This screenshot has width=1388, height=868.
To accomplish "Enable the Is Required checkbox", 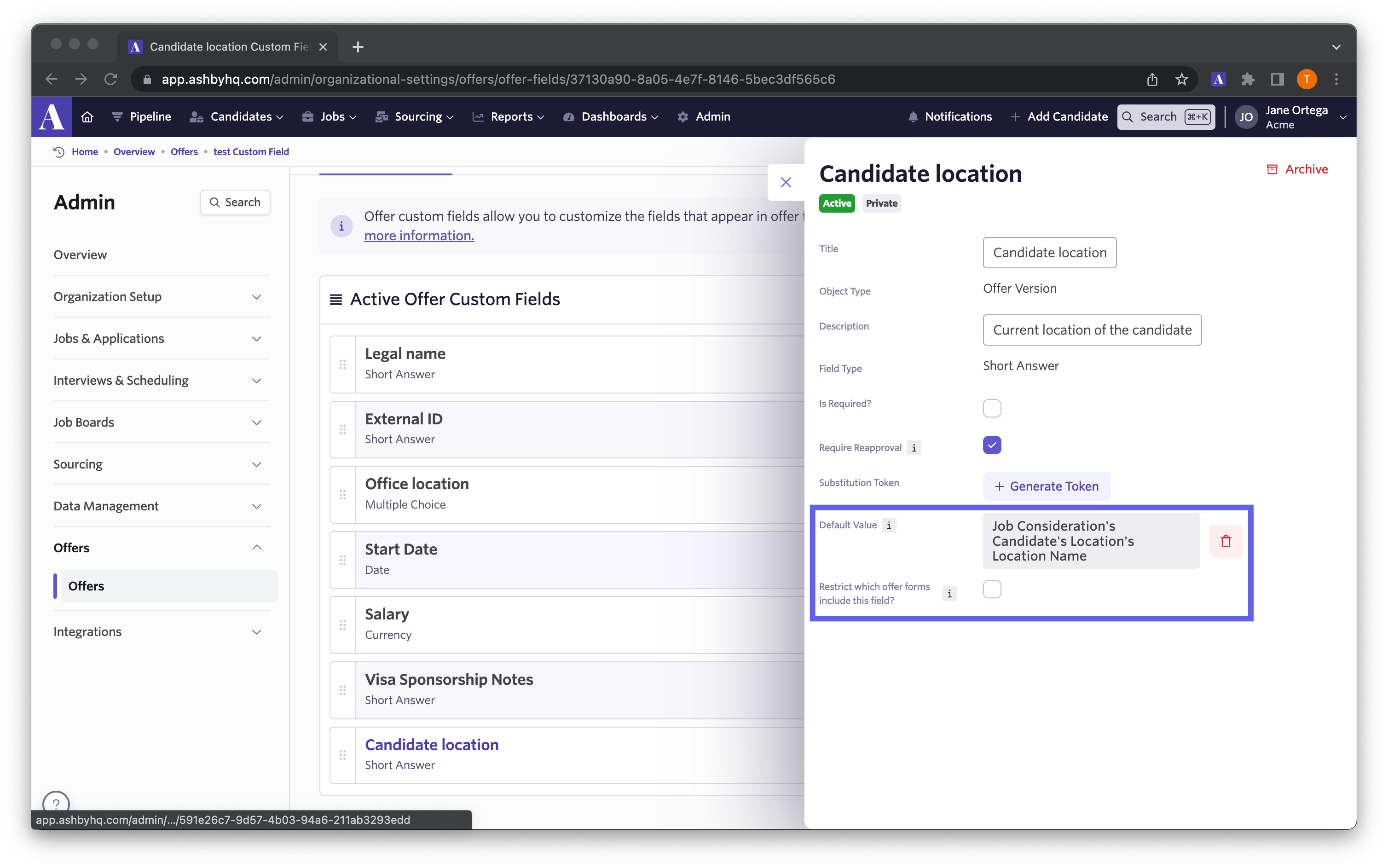I will click(x=992, y=408).
